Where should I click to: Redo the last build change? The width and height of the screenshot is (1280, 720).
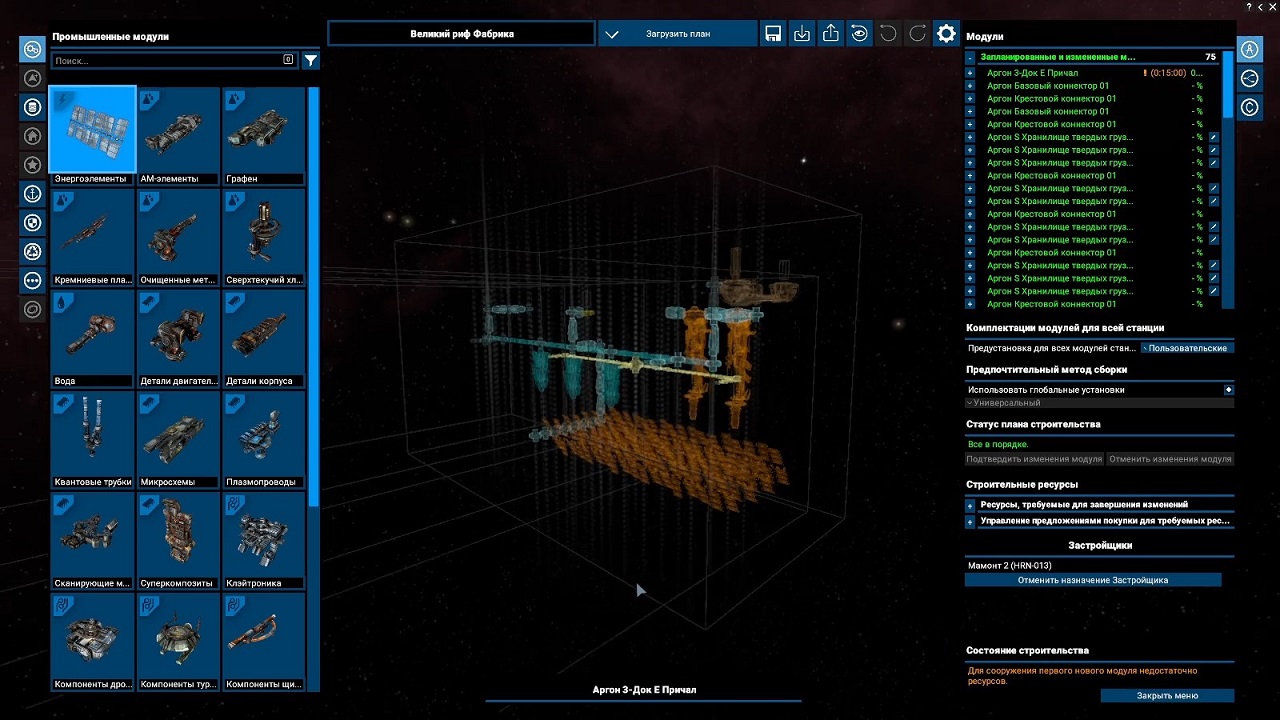pos(917,34)
